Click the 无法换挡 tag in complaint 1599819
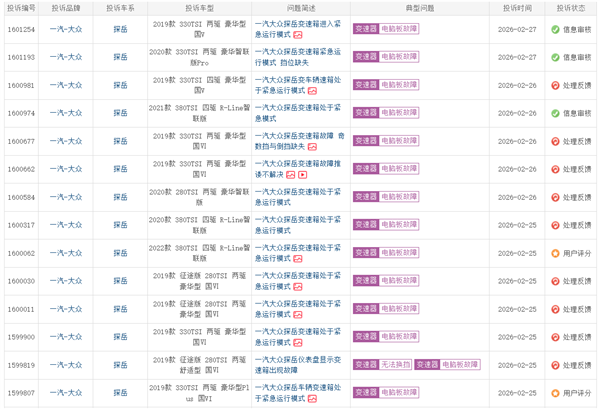Screen dimensions: 600x409 396,366
